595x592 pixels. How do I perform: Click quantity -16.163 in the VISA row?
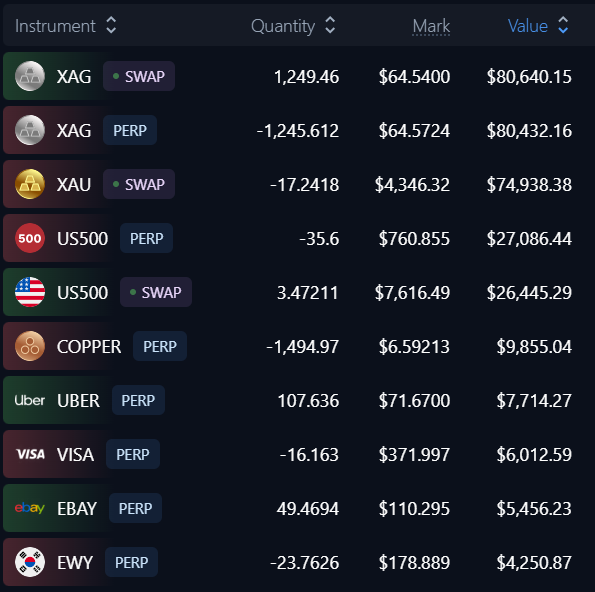[x=309, y=455]
